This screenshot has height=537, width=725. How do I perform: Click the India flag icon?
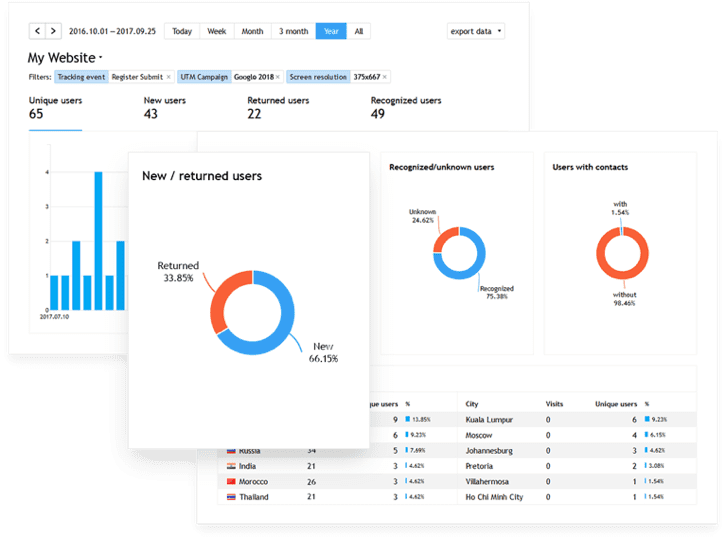230,466
